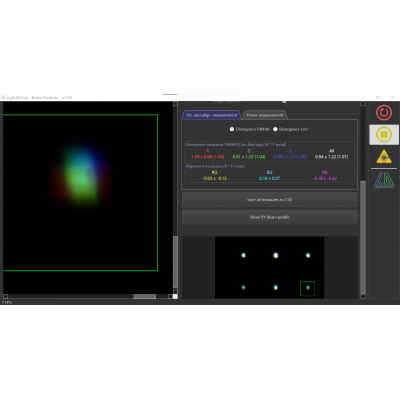Click the app icon in title bar

3,97
